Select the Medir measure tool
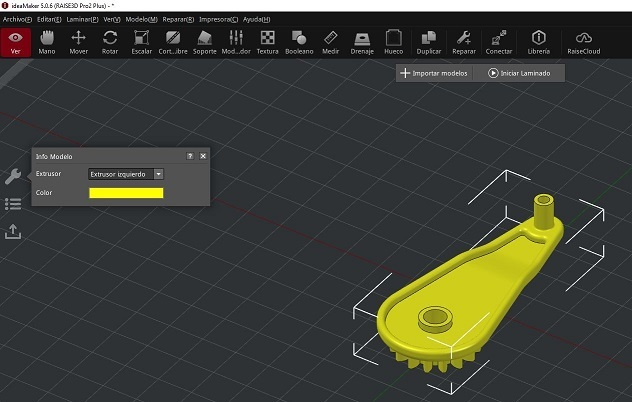Screen dimensions: 632x402 tap(331, 42)
